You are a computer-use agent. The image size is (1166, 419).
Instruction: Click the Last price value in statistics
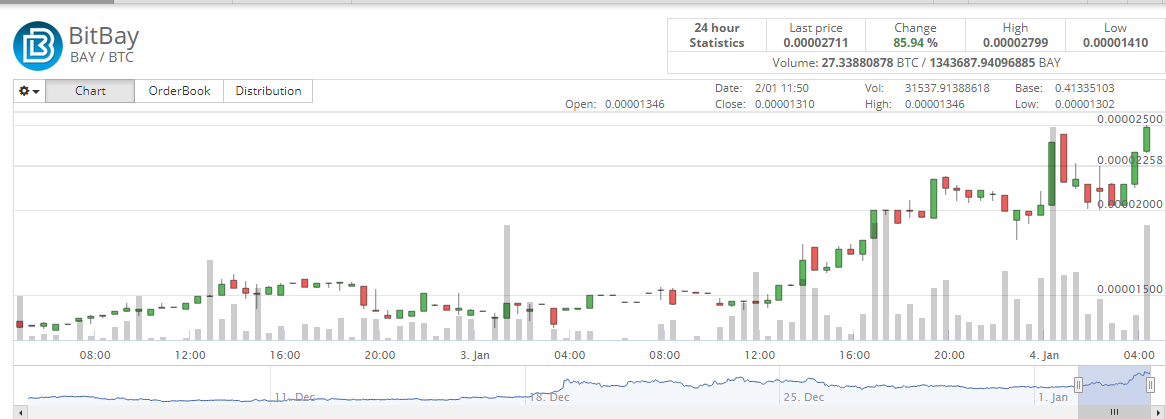816,43
